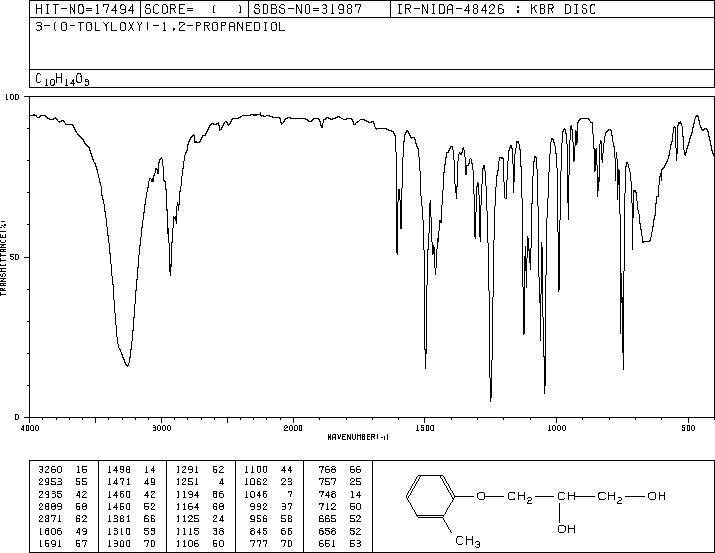Viewport: 715px width, 553px height.
Task: Click the 500 tick label on the x-axis
Action: [x=688, y=428]
